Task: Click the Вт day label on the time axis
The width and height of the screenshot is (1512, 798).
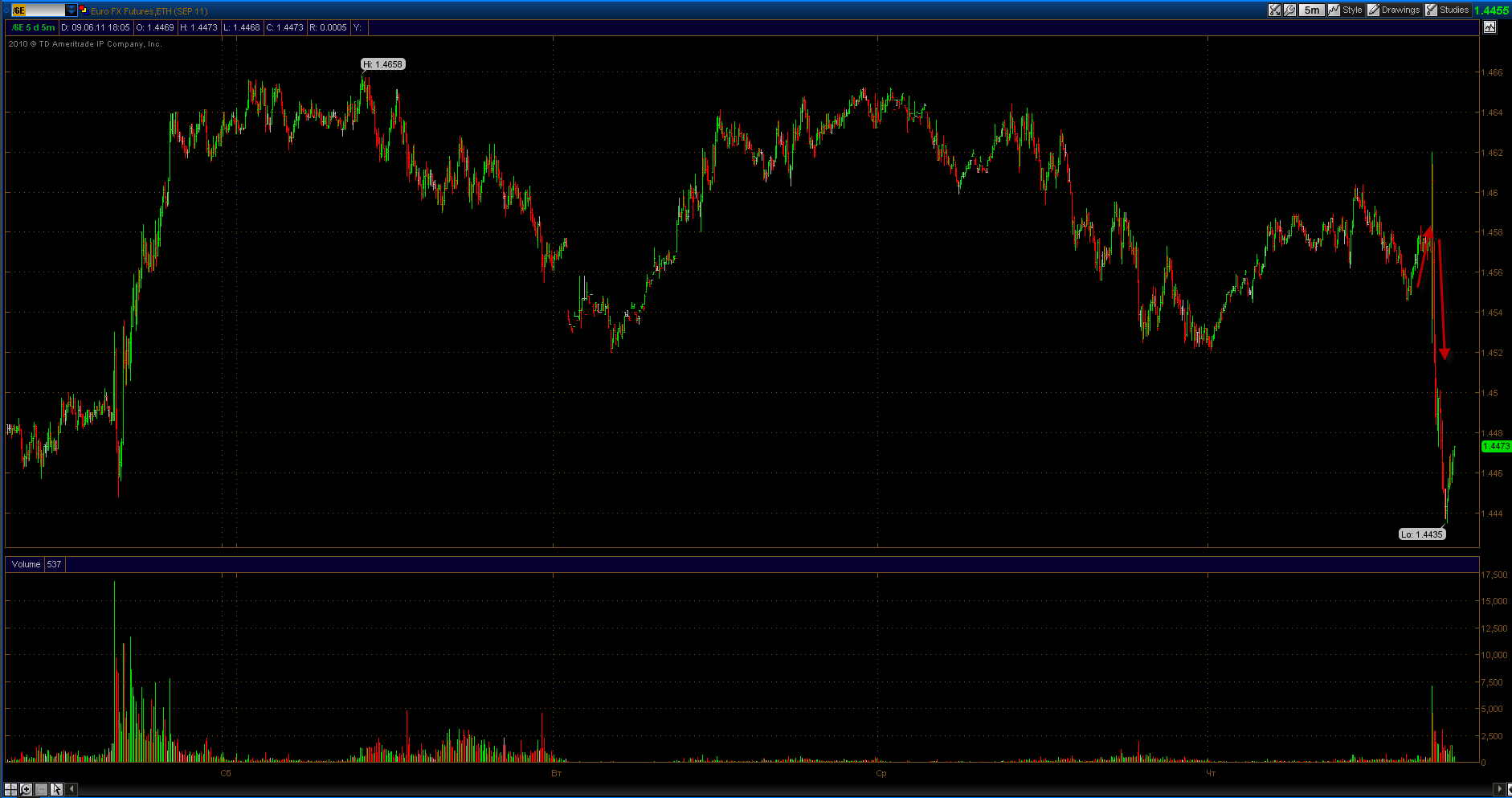Action: [557, 773]
